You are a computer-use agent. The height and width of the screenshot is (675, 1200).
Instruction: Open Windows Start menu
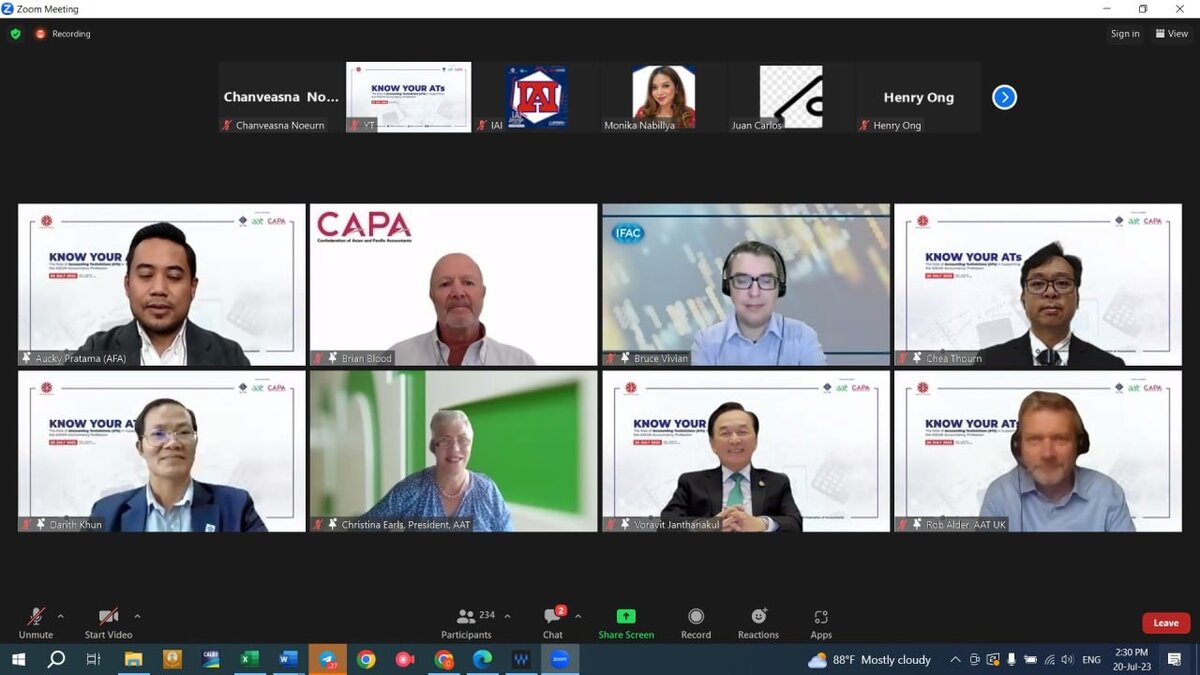[x=18, y=659]
